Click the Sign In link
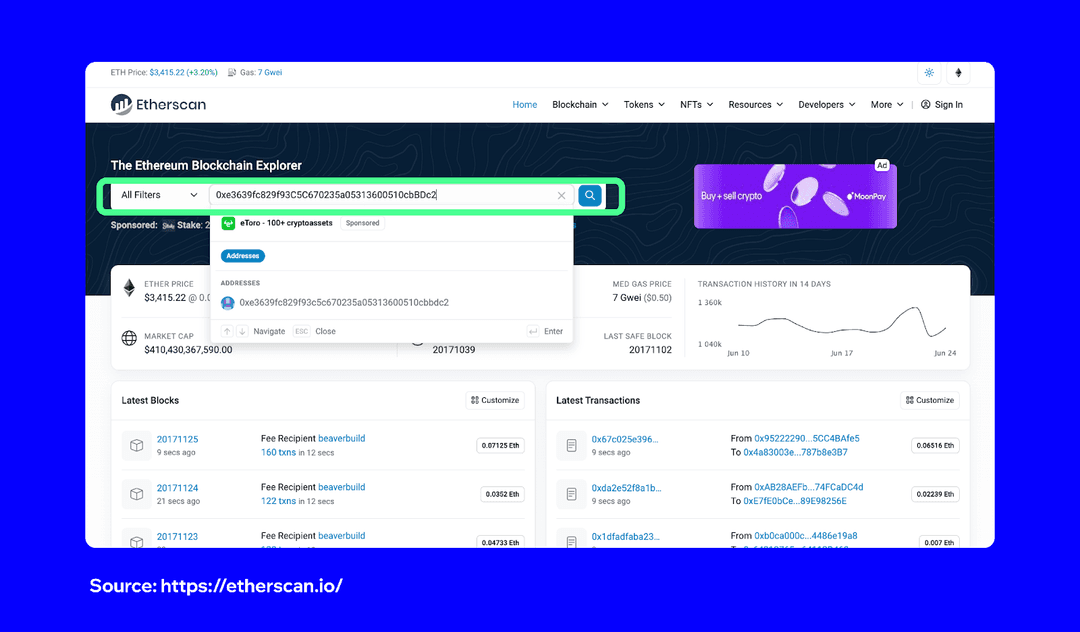Image resolution: width=1080 pixels, height=632 pixels. (941, 104)
